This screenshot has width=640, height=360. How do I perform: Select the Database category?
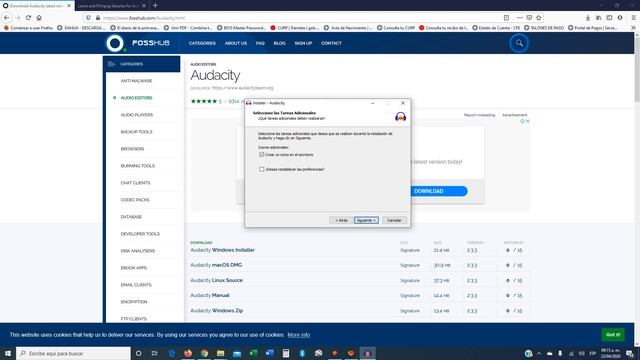coord(131,217)
